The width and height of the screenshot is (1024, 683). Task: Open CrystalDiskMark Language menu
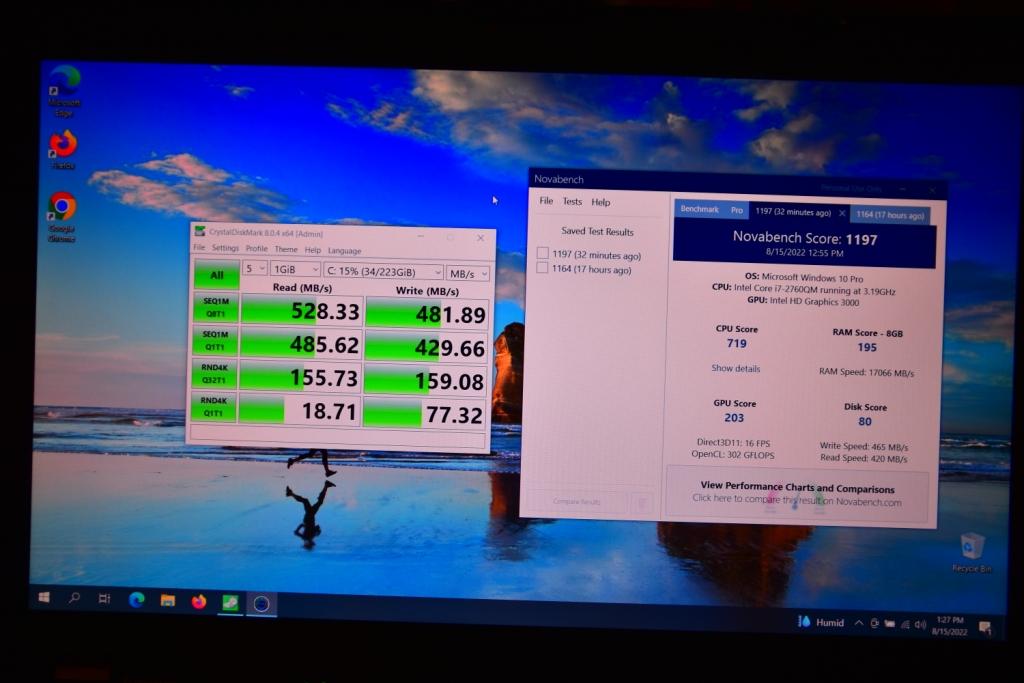[x=345, y=251]
